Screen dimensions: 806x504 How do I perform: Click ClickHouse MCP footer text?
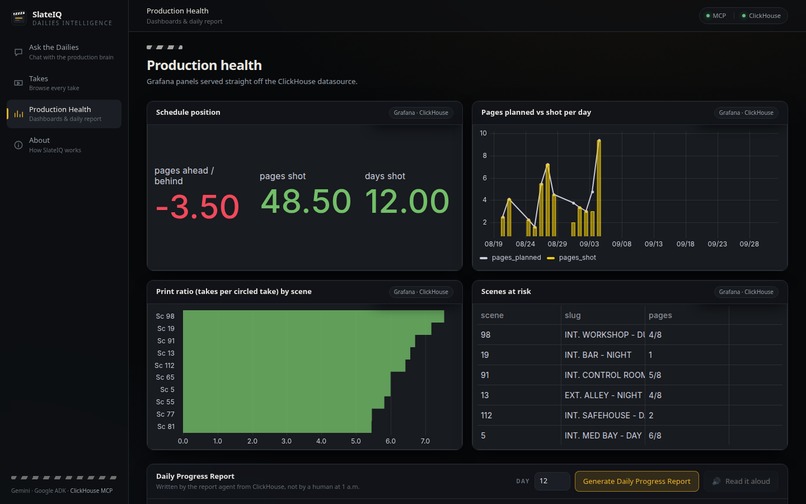click(x=91, y=491)
